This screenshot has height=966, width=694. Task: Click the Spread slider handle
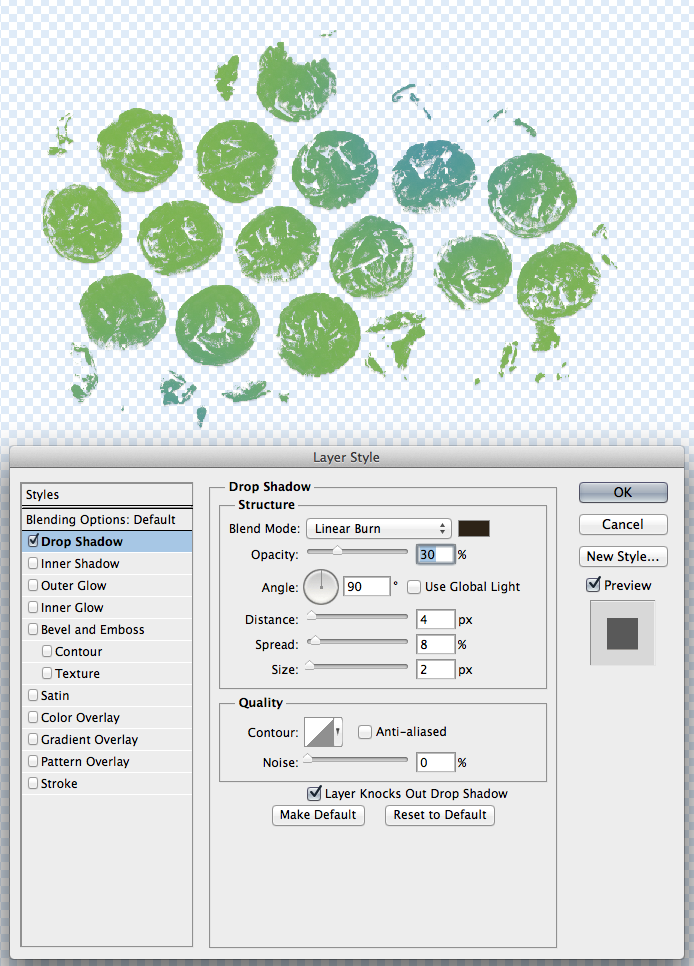tap(314, 641)
